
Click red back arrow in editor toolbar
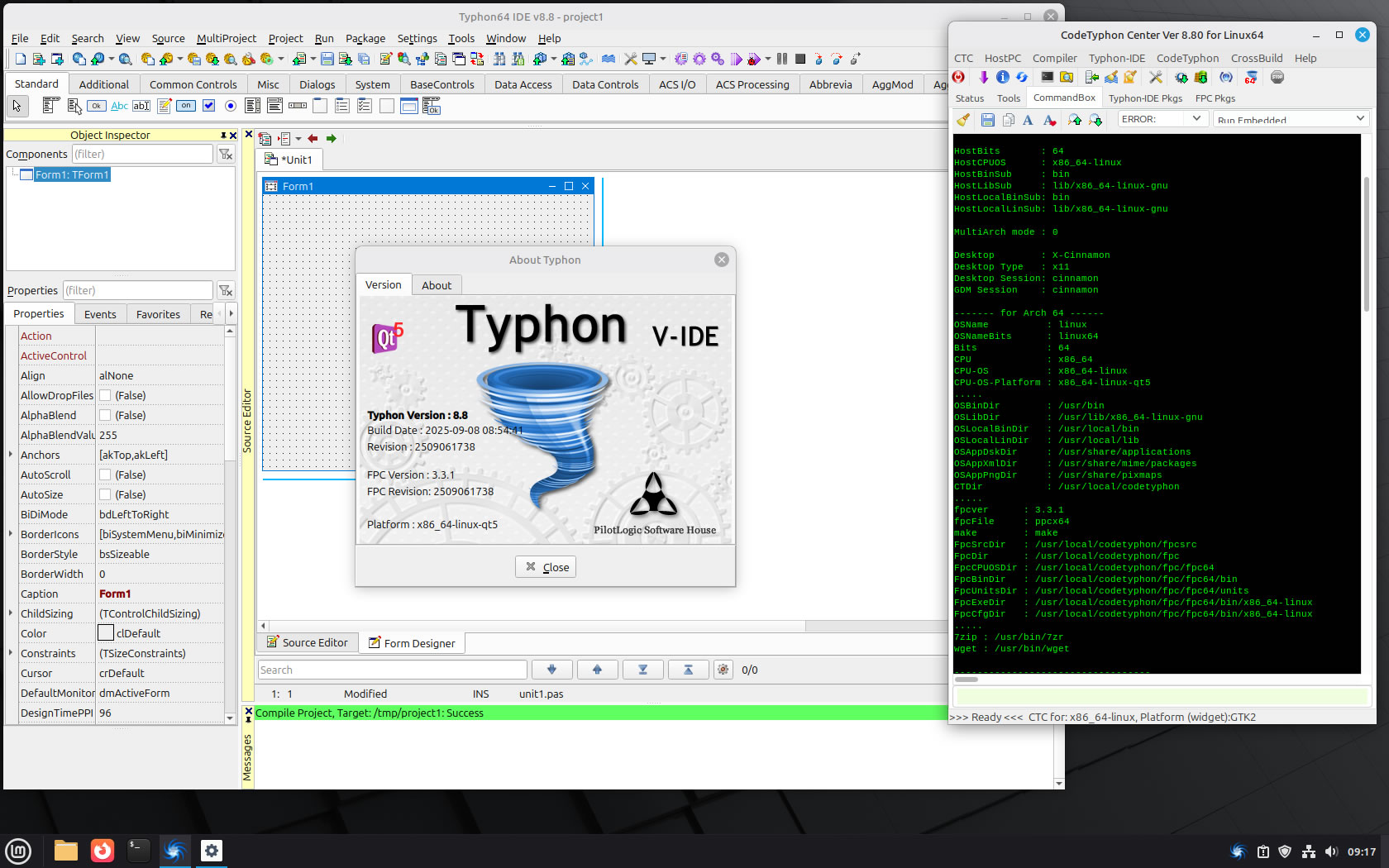coord(313,138)
